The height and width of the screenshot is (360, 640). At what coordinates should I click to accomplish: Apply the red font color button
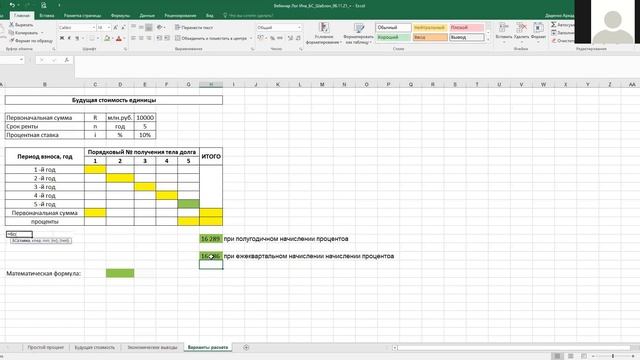[x=119, y=38]
